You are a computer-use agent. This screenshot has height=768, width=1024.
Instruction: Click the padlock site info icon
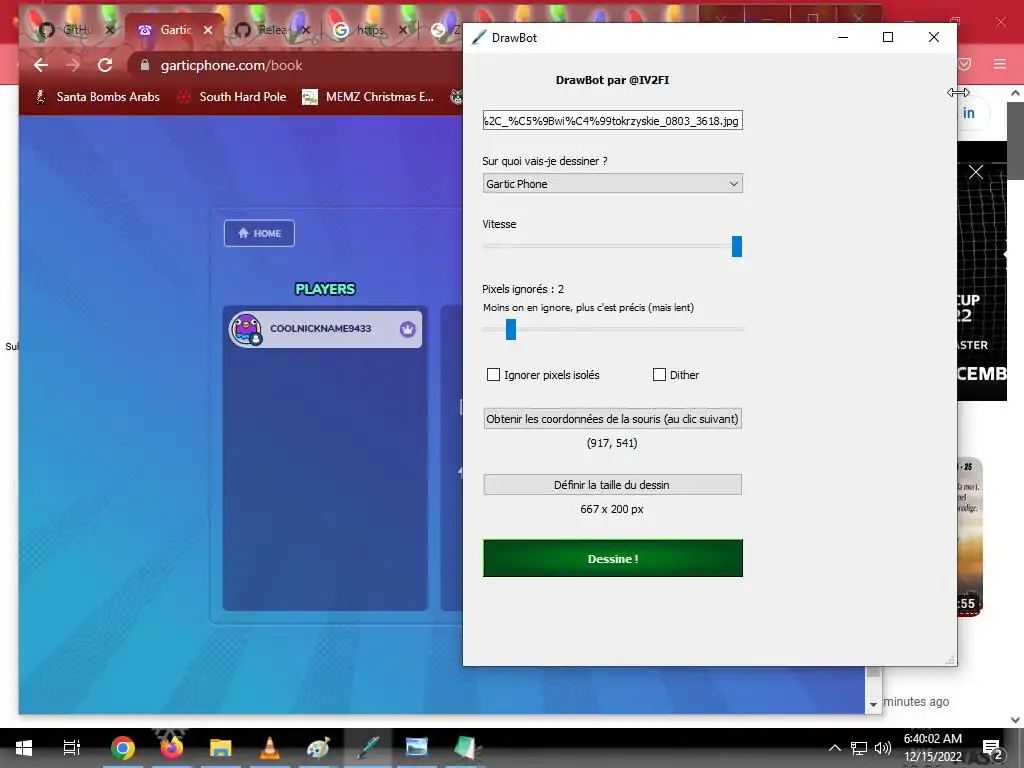coord(145,65)
